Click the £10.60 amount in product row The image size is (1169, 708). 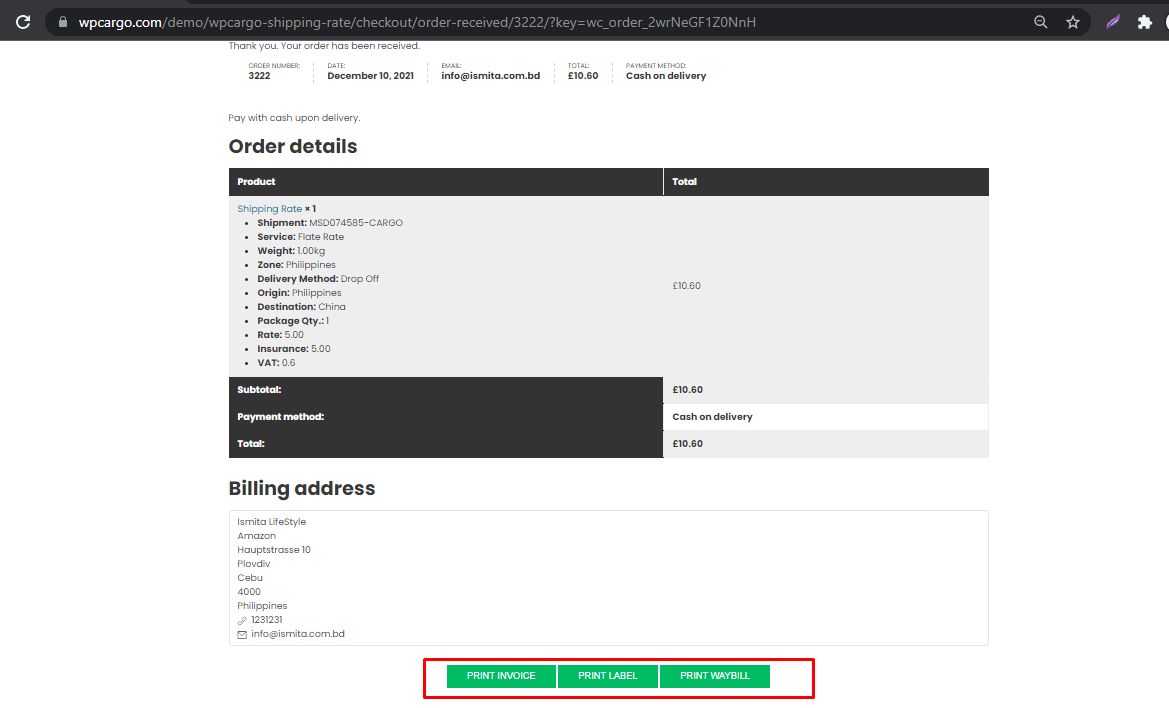(x=686, y=286)
